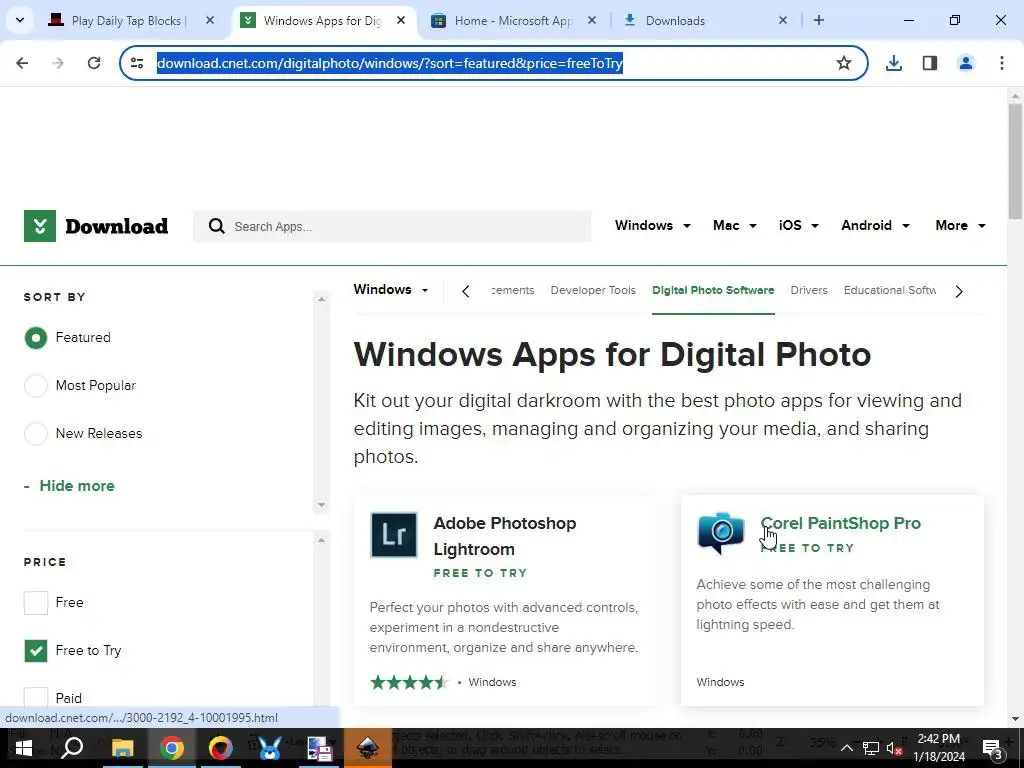Click Chrome icon in taskbar
Image resolution: width=1024 pixels, height=768 pixels.
pyautogui.click(x=172, y=748)
